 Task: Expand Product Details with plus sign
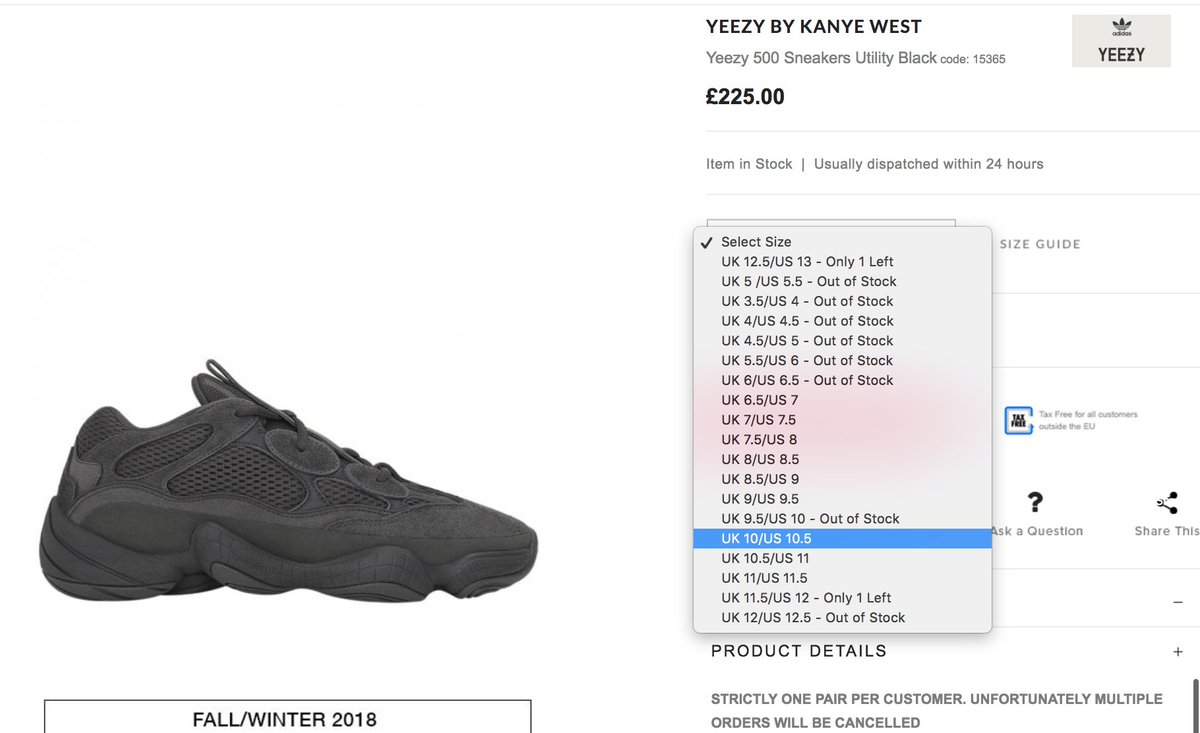click(1177, 652)
